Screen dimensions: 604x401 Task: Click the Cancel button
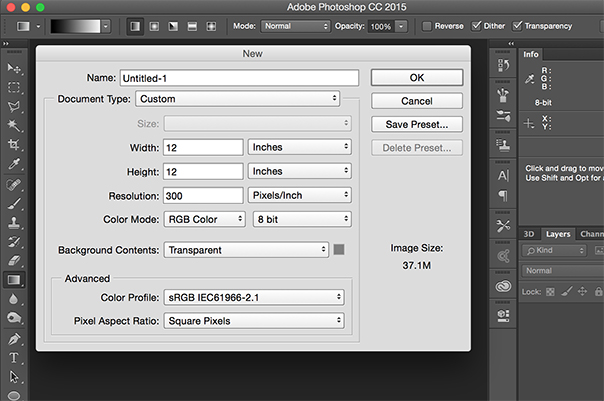pyautogui.click(x=417, y=101)
